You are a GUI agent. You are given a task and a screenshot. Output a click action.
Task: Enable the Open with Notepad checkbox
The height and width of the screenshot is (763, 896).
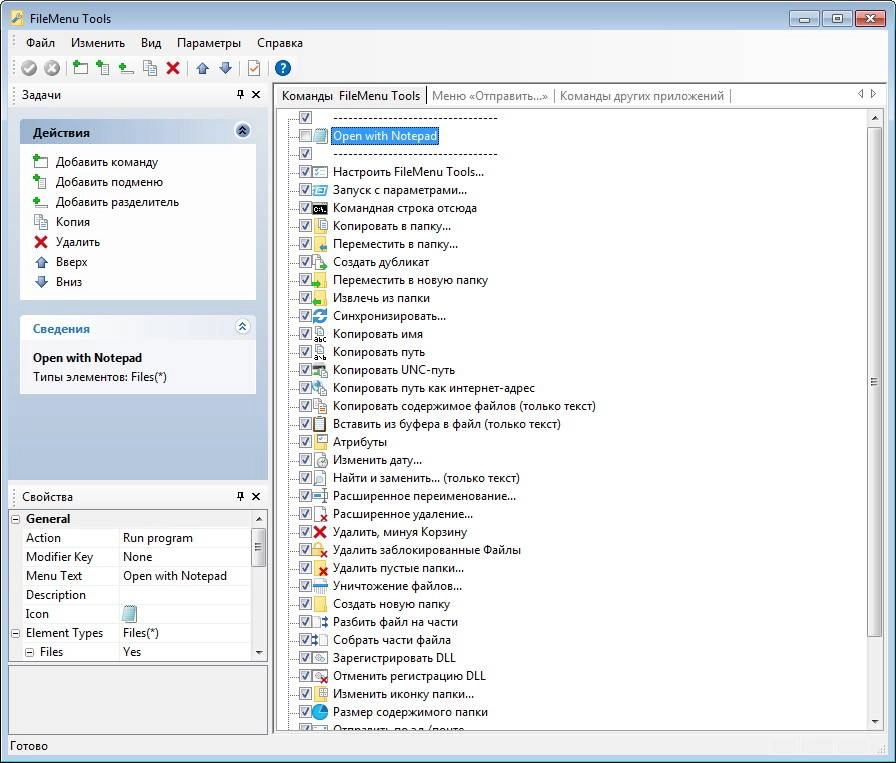click(305, 135)
